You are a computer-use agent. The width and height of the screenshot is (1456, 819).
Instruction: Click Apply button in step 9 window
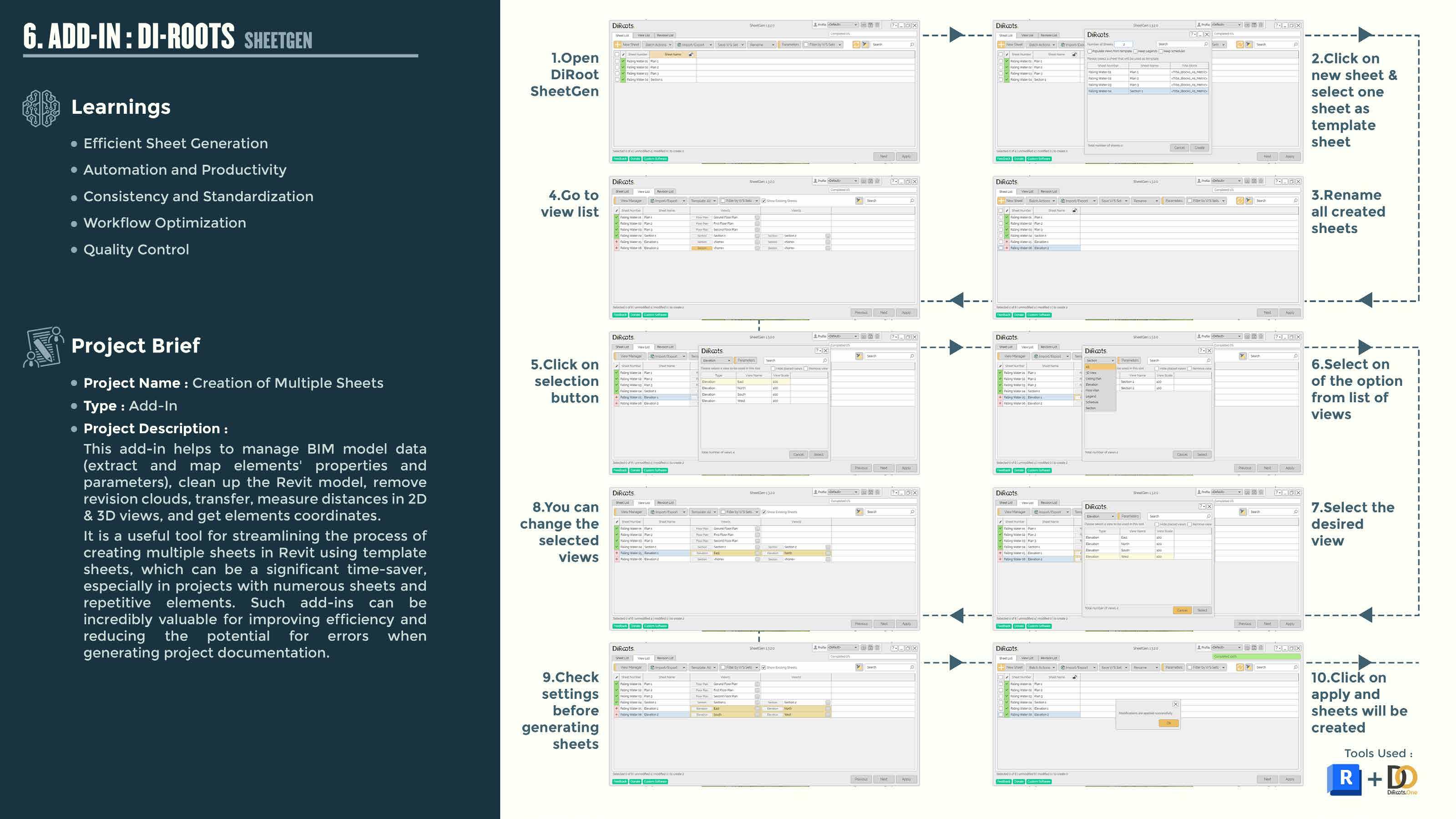(906, 779)
